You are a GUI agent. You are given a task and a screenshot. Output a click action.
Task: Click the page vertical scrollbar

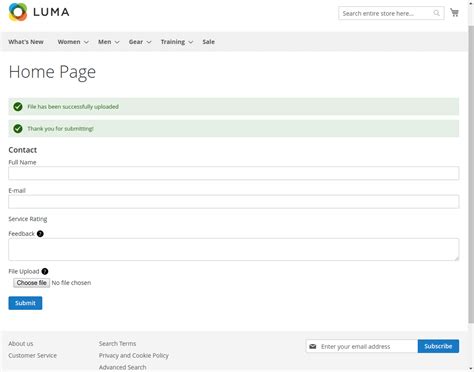[471, 173]
